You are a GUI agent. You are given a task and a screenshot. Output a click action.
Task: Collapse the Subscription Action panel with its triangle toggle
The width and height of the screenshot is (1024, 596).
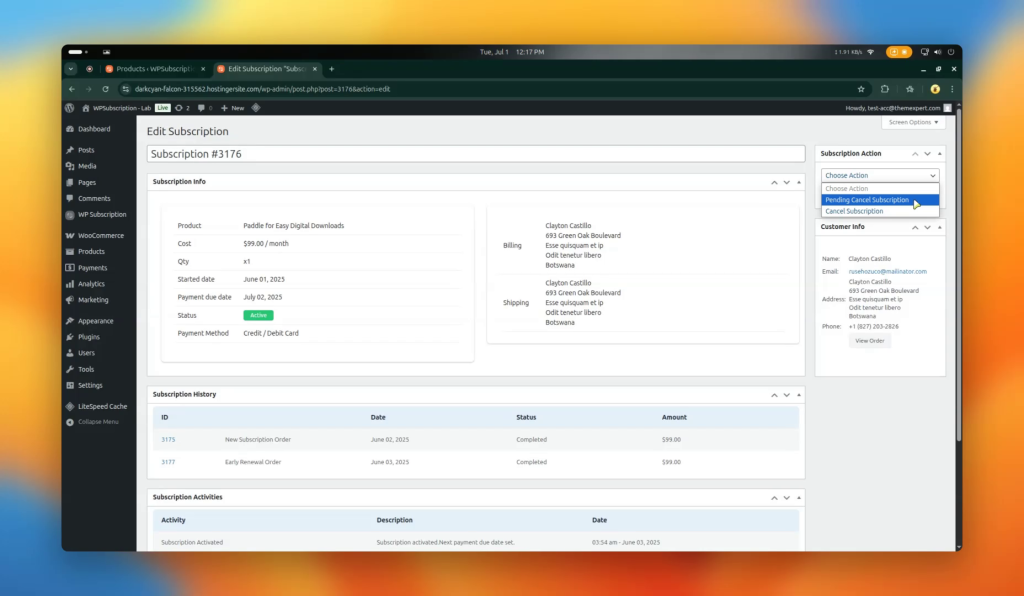[x=940, y=153]
